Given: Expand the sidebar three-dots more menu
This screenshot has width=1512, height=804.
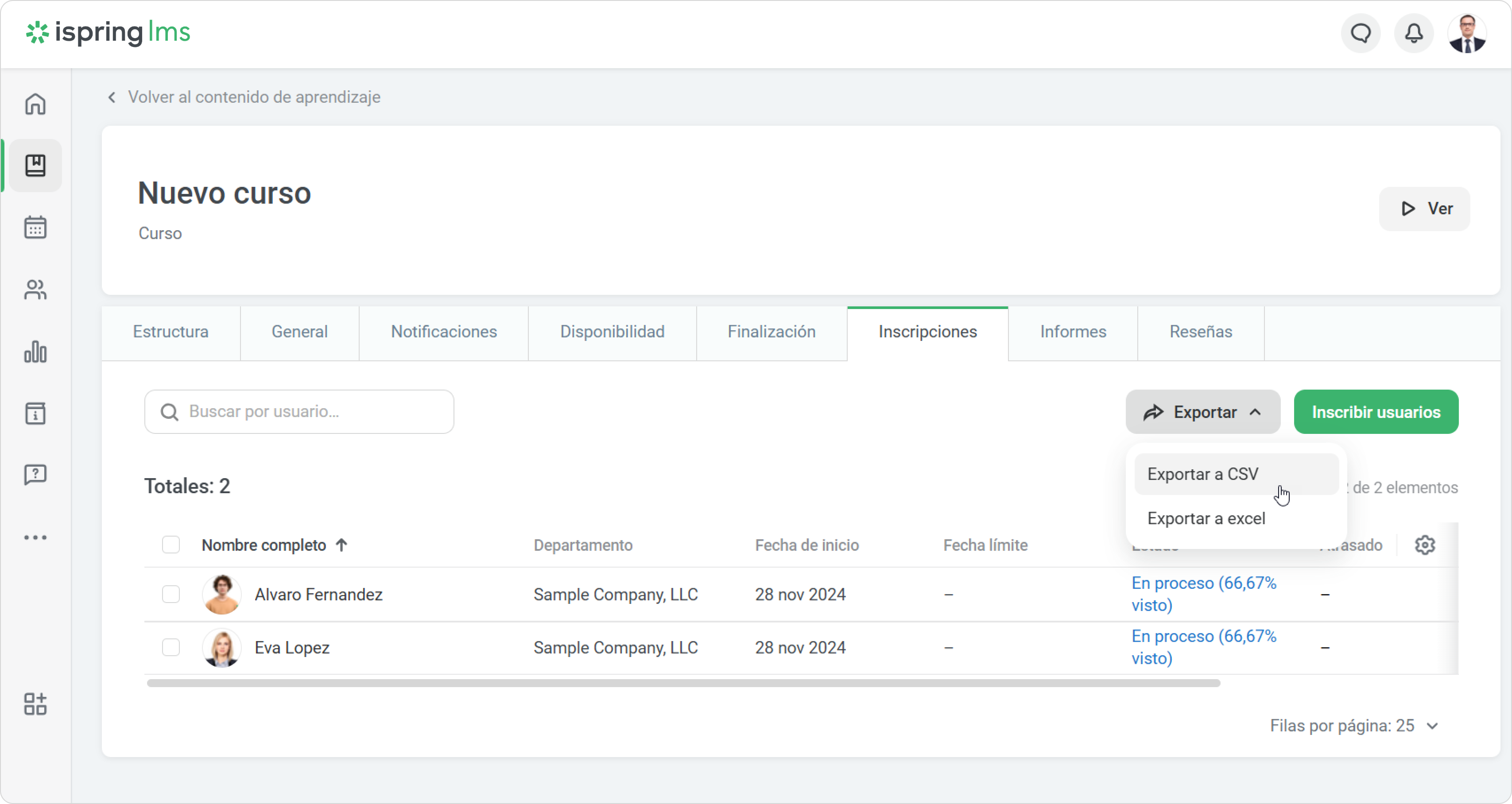Looking at the screenshot, I should pos(35,537).
